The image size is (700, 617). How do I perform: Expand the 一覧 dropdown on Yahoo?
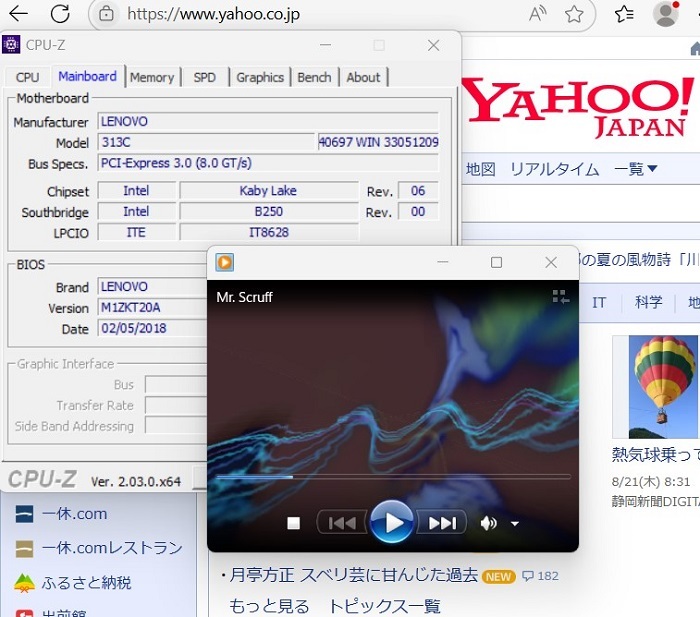click(x=635, y=169)
